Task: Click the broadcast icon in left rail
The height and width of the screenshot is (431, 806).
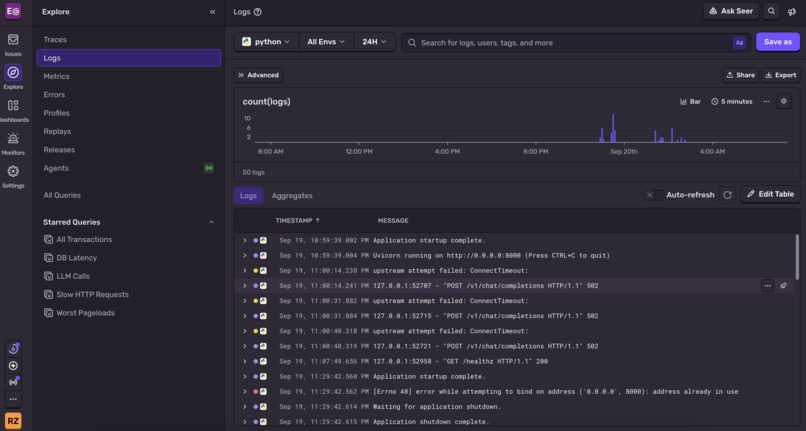Action: point(13,382)
